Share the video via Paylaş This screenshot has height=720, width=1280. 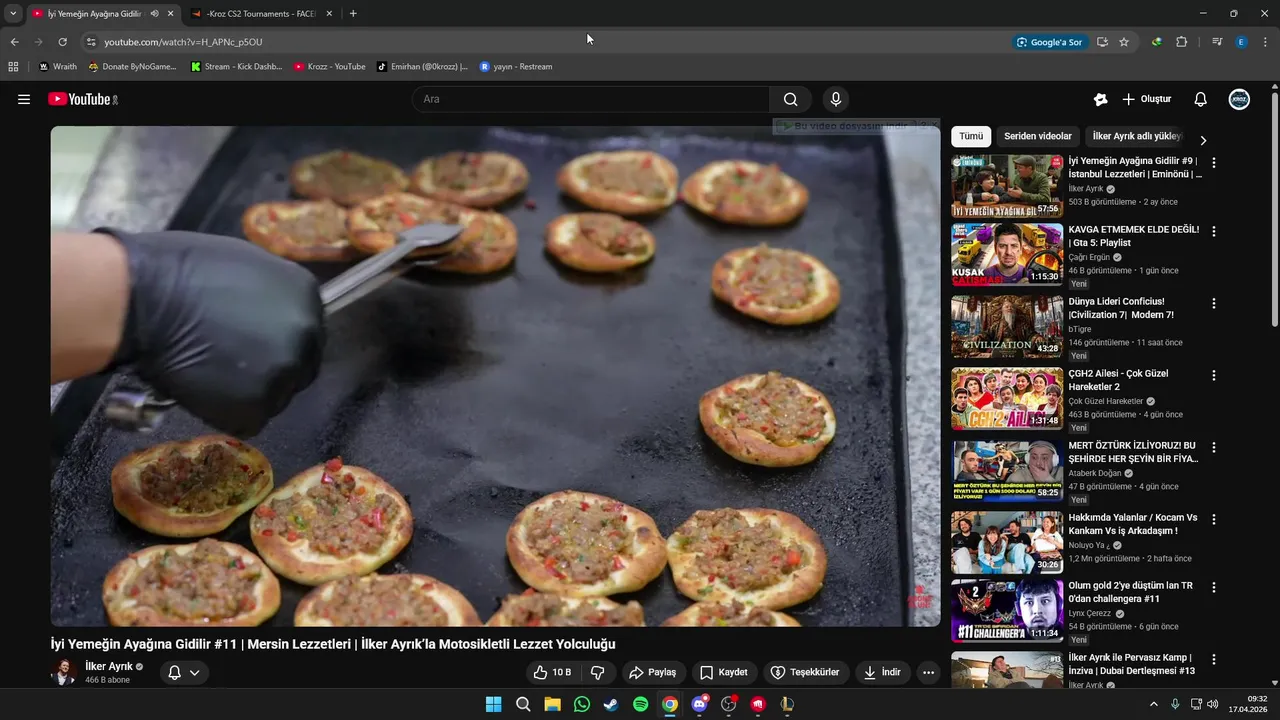tap(652, 672)
